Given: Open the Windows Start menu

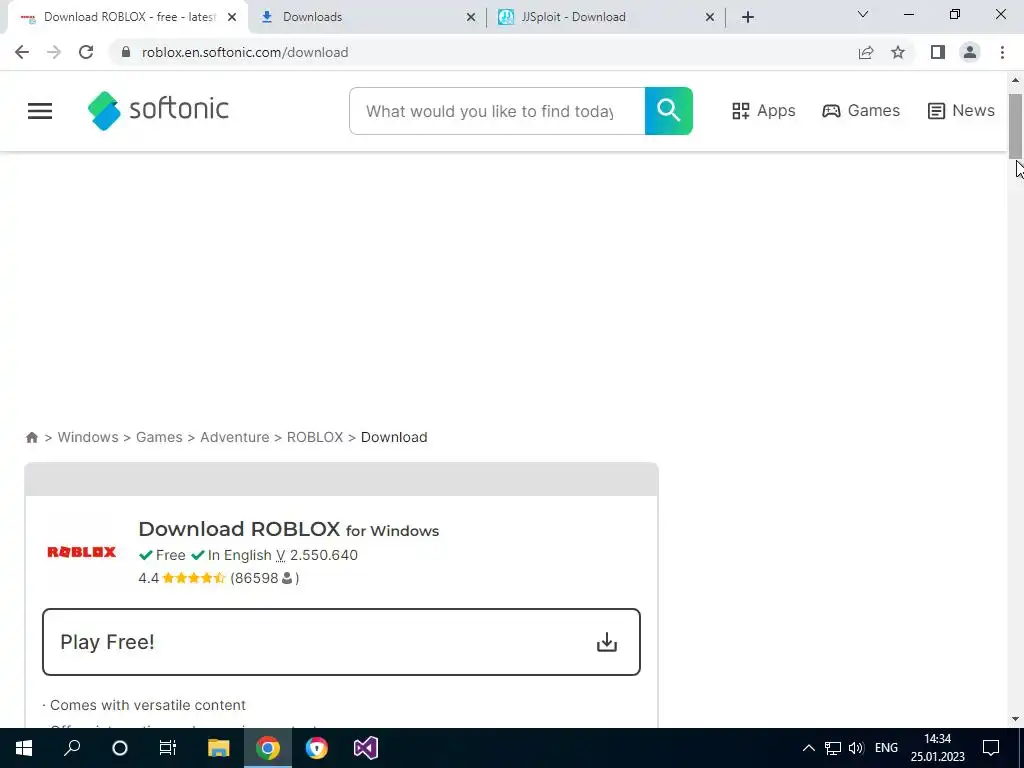Looking at the screenshot, I should pos(24,748).
